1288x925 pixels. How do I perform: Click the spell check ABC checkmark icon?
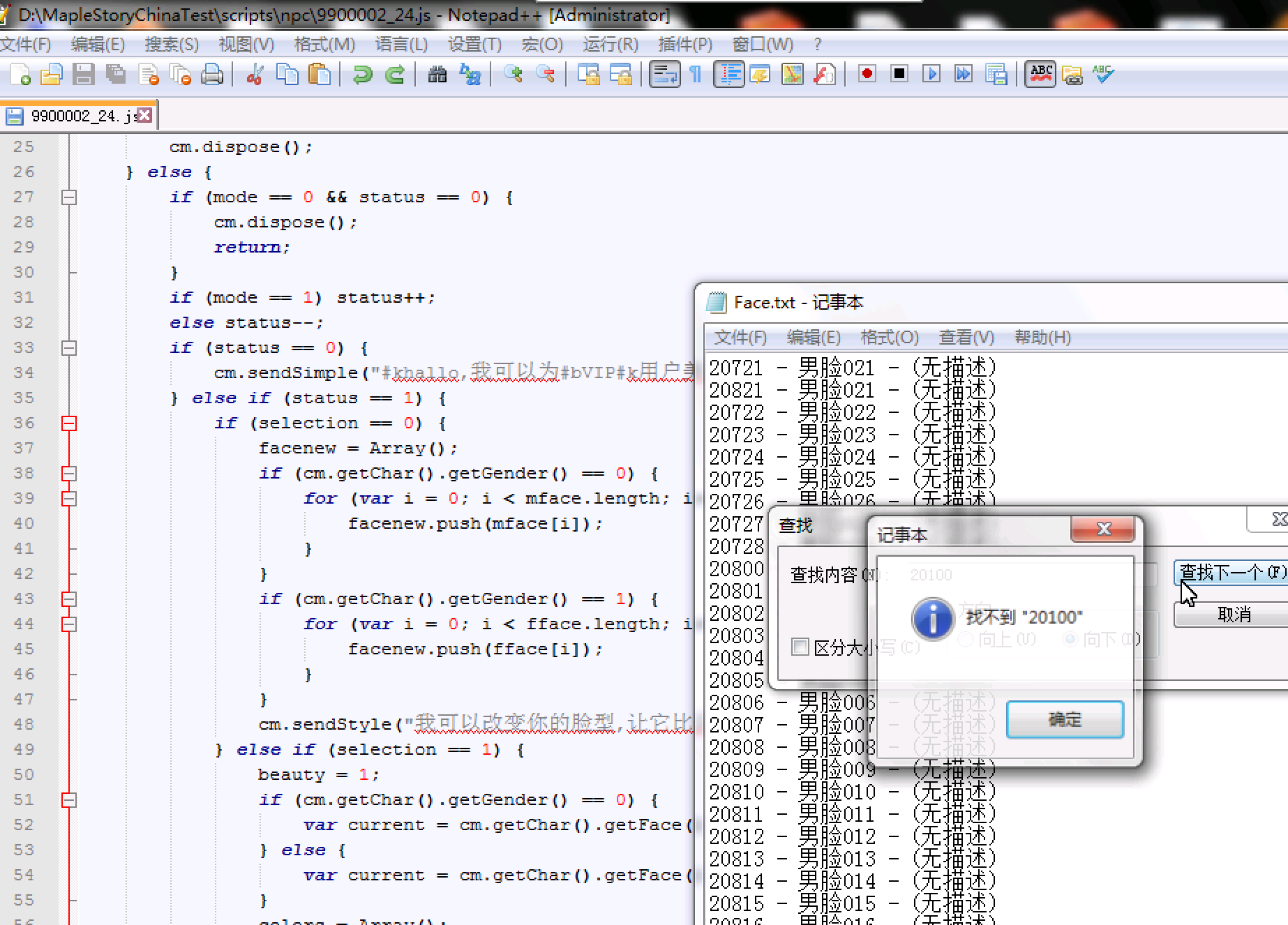[1104, 74]
